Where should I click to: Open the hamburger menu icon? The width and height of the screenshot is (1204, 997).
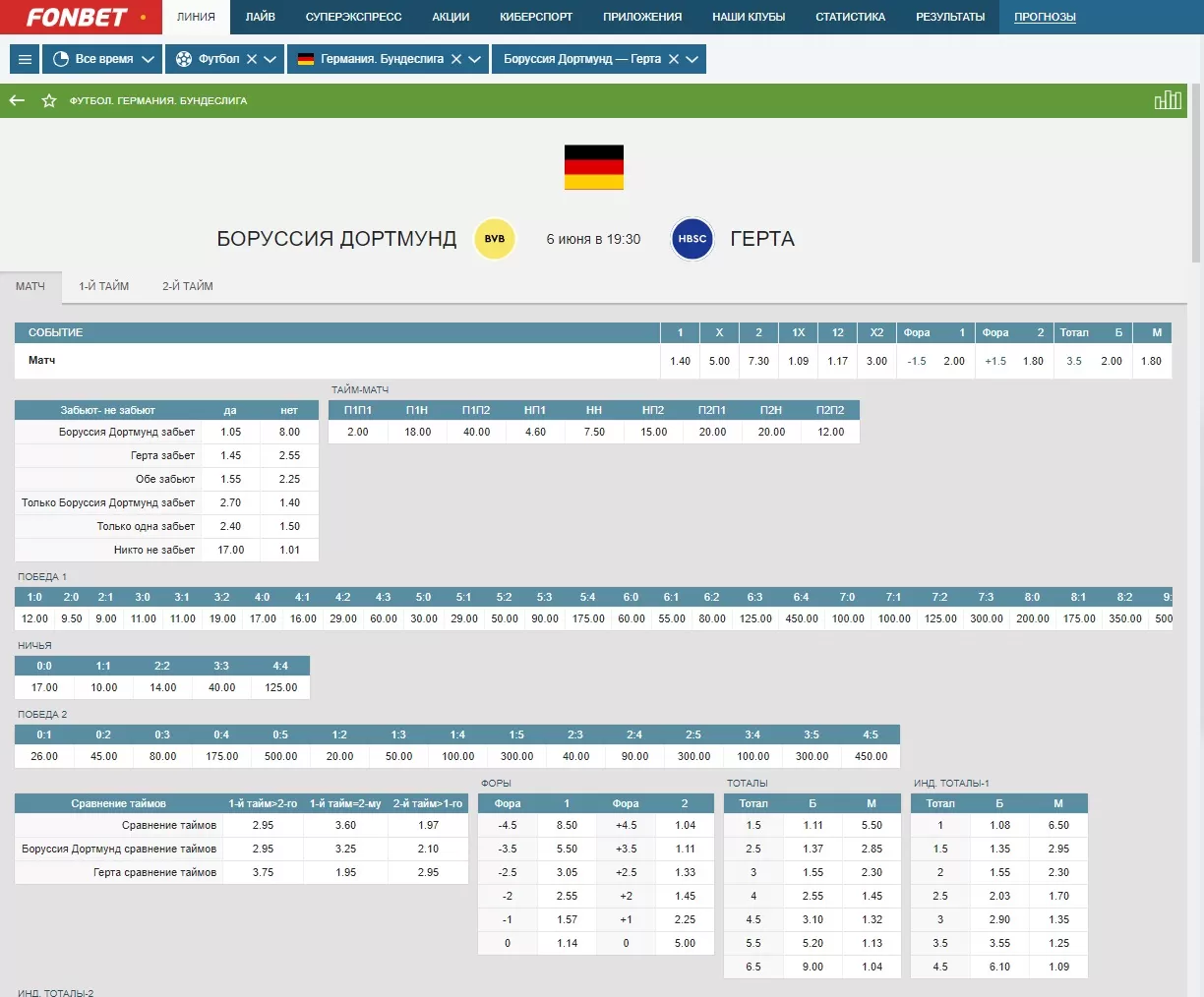[x=25, y=59]
